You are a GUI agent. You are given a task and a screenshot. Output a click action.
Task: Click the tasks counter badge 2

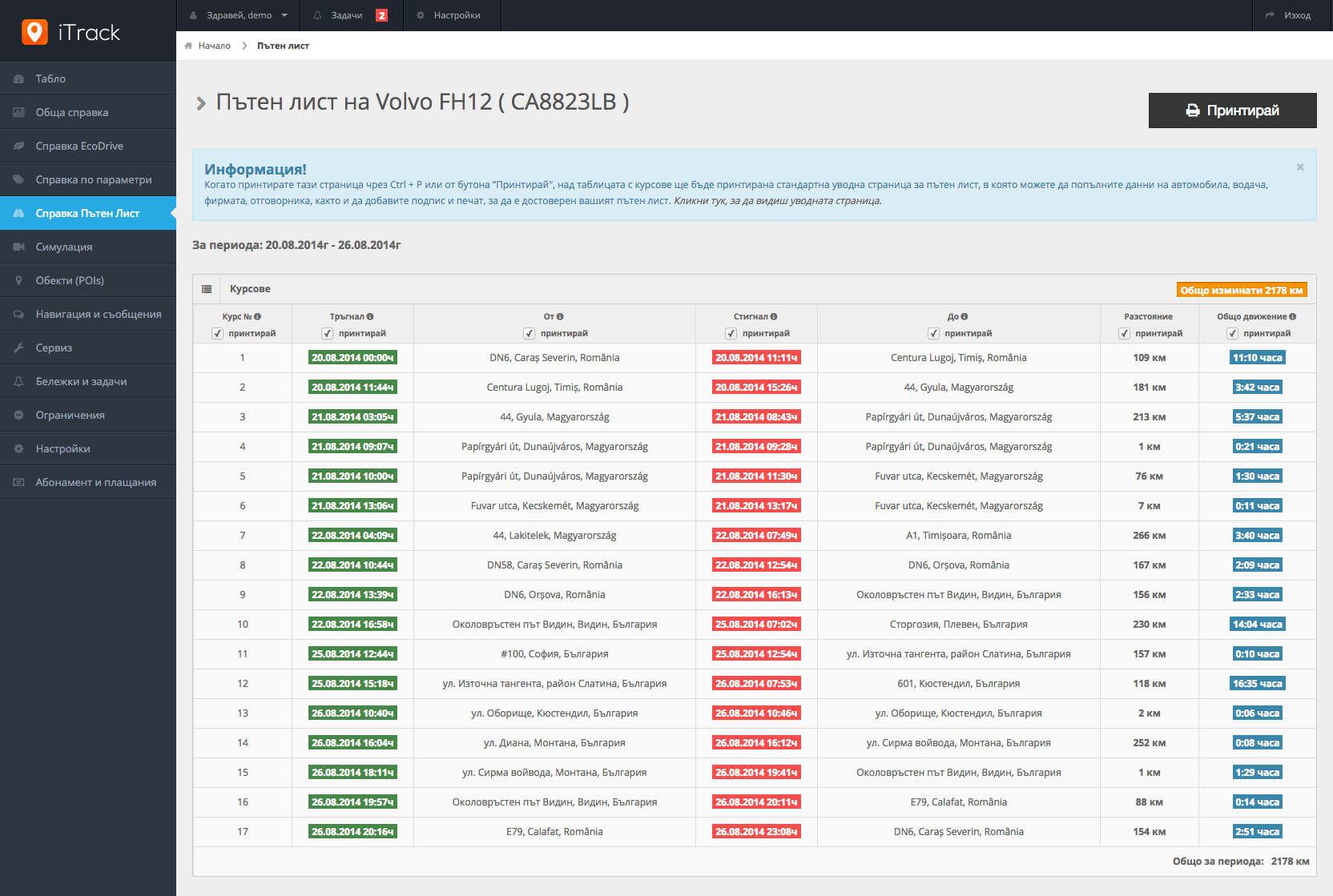click(x=381, y=15)
